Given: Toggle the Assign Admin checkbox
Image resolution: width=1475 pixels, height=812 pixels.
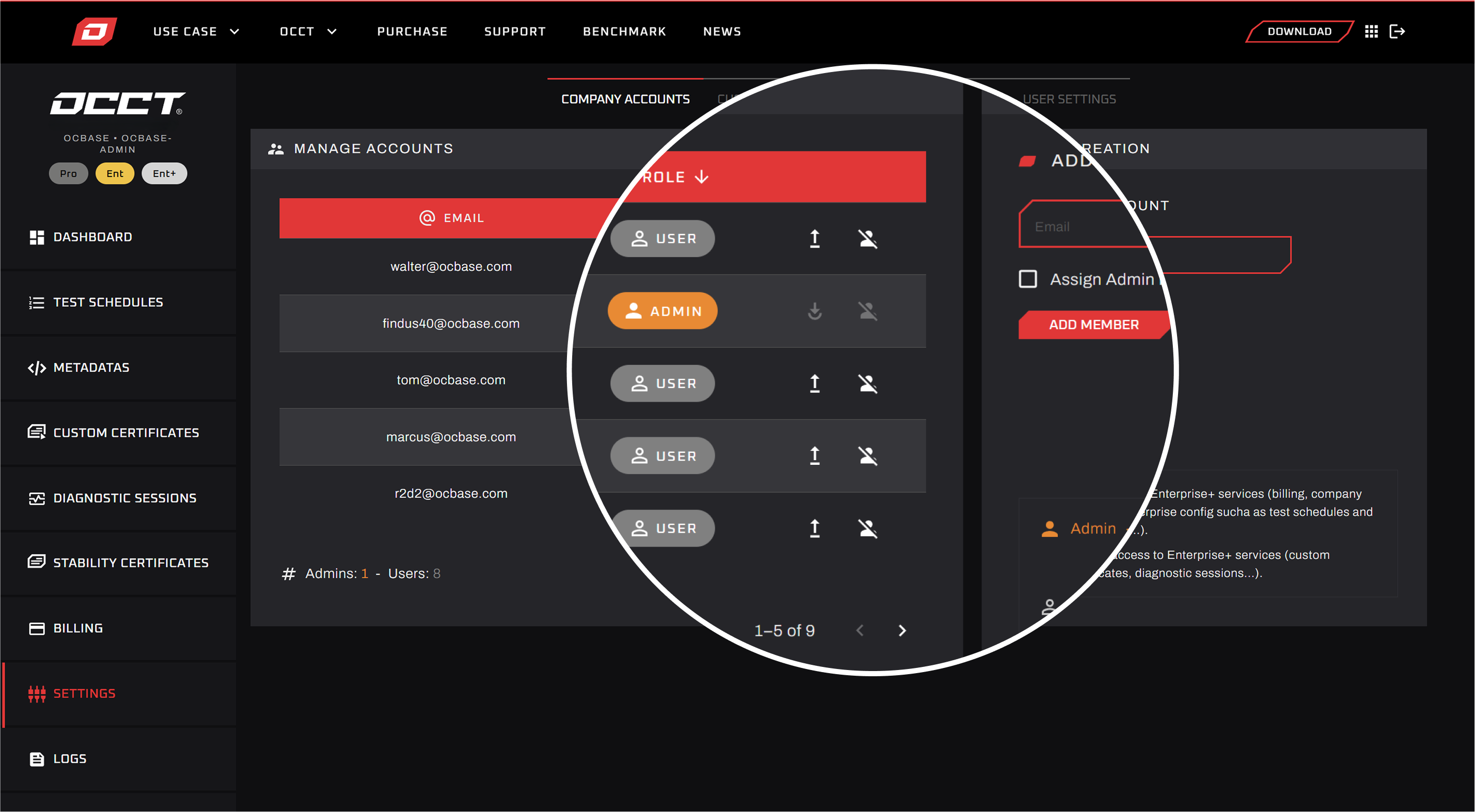Looking at the screenshot, I should tap(1028, 279).
